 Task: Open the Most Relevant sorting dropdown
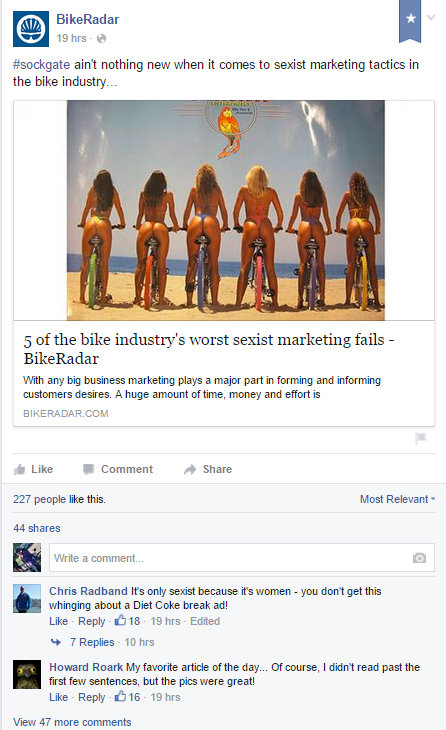[x=397, y=499]
